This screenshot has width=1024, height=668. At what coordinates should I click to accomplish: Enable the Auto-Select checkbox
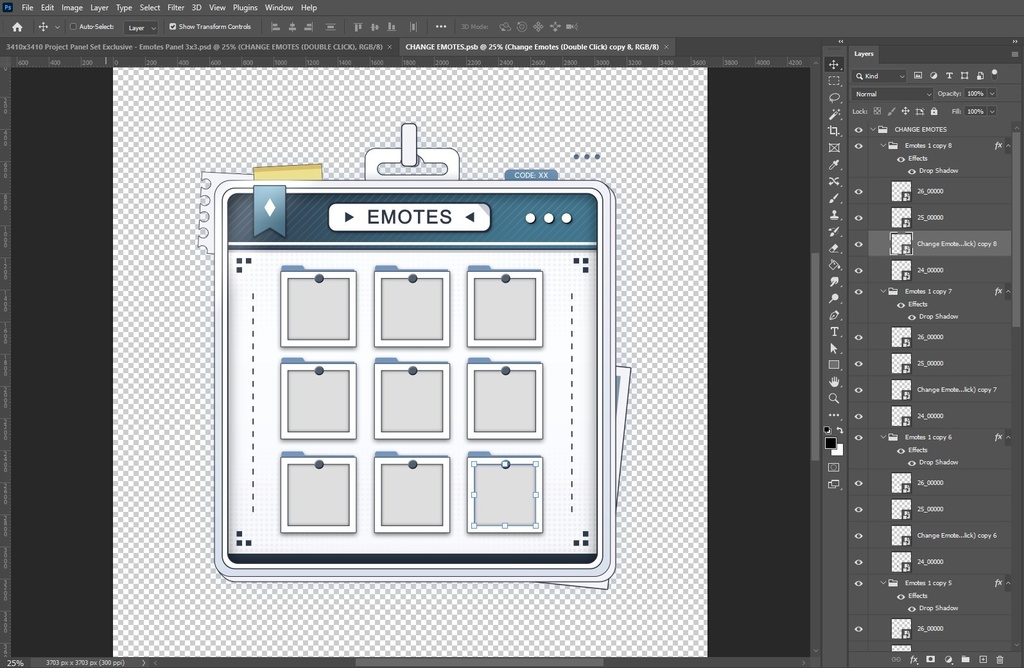73,27
